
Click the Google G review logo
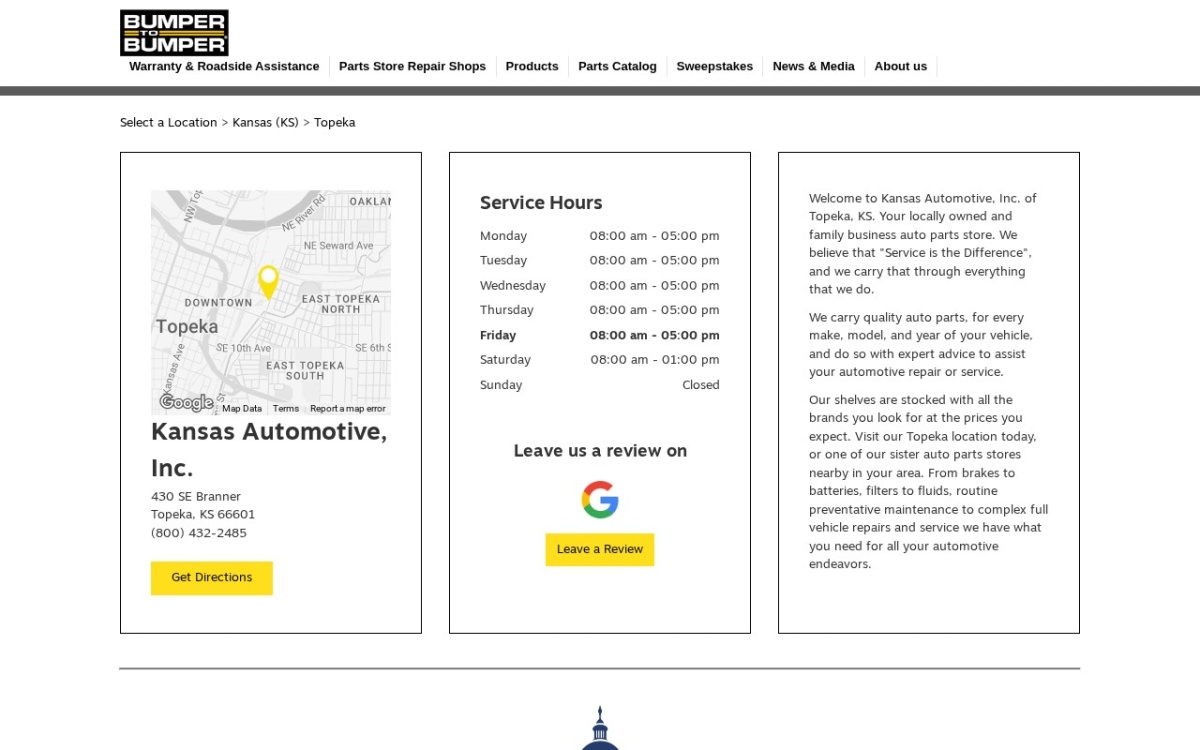click(600, 499)
